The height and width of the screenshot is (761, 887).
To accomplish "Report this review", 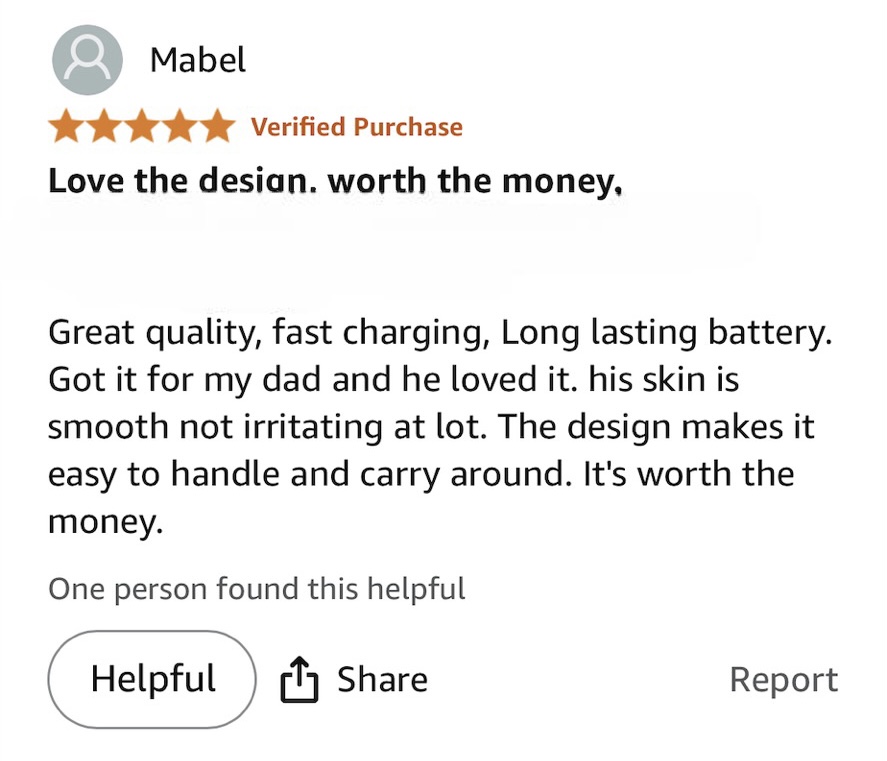I will coord(783,680).
